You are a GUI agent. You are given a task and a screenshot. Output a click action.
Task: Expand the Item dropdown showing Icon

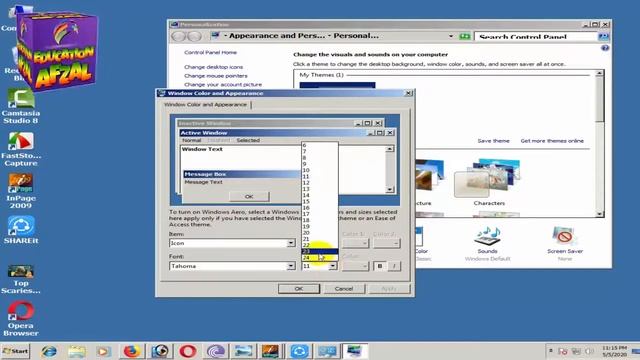(x=291, y=243)
